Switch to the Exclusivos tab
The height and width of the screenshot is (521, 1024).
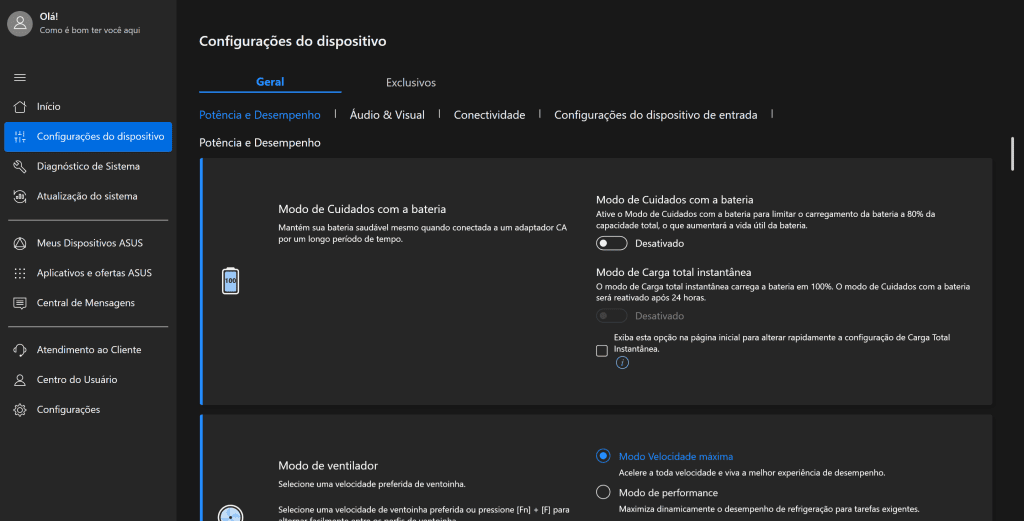411,82
